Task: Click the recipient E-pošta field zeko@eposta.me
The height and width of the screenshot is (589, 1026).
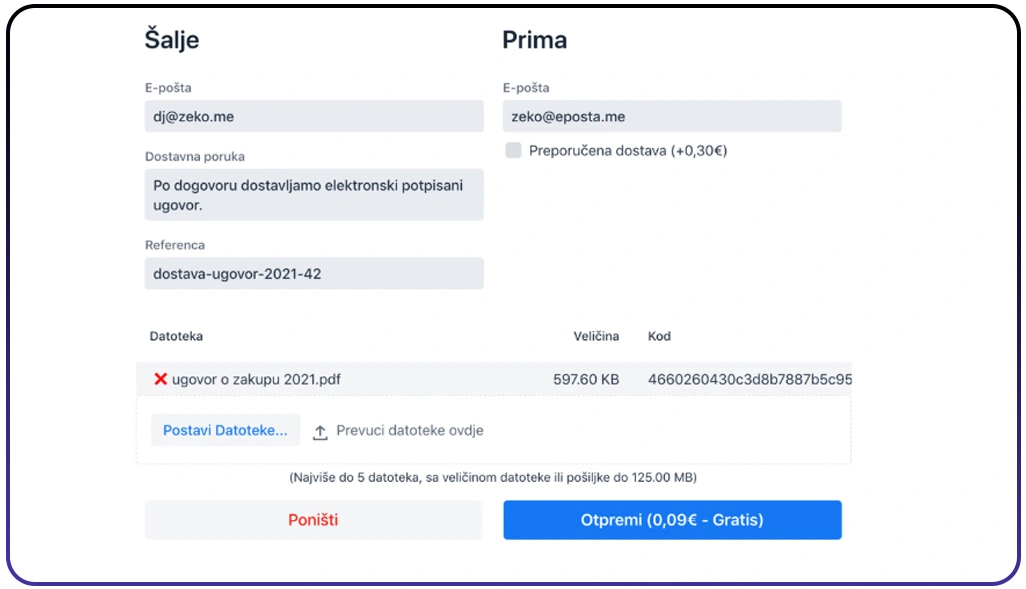Action: tap(672, 117)
